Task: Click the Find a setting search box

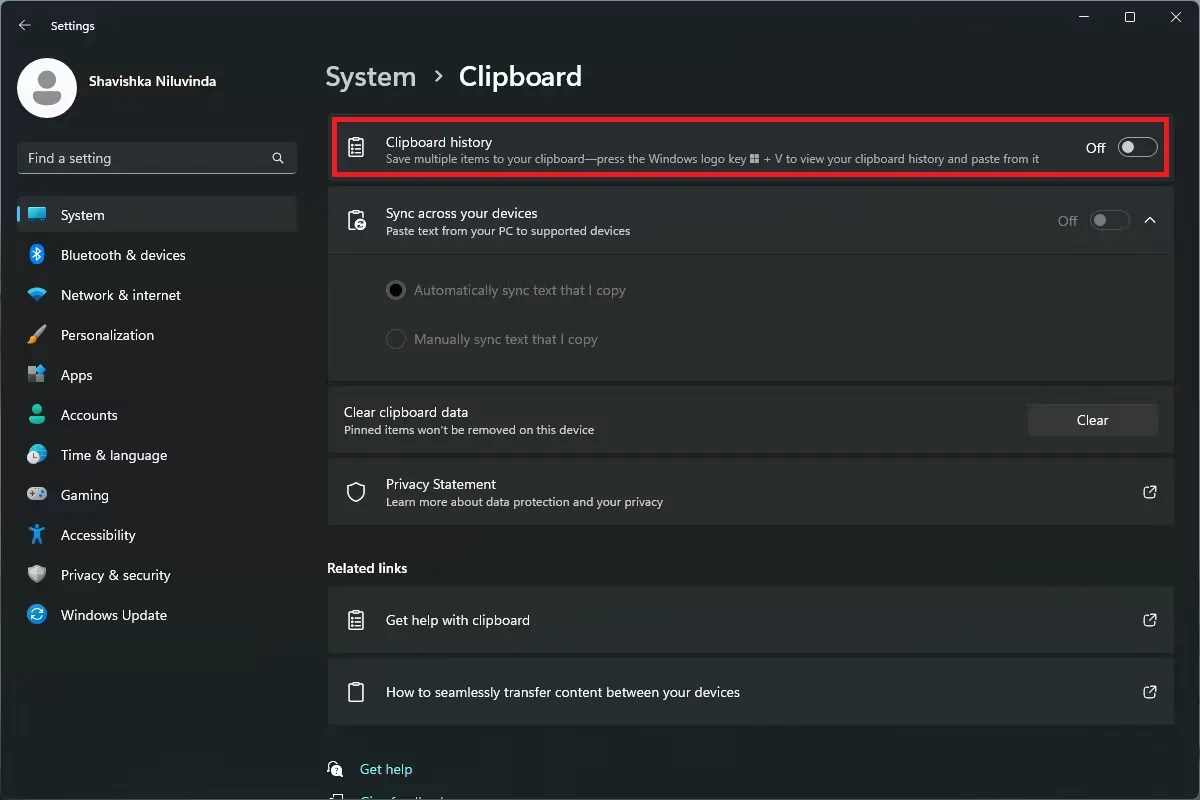Action: coord(157,158)
